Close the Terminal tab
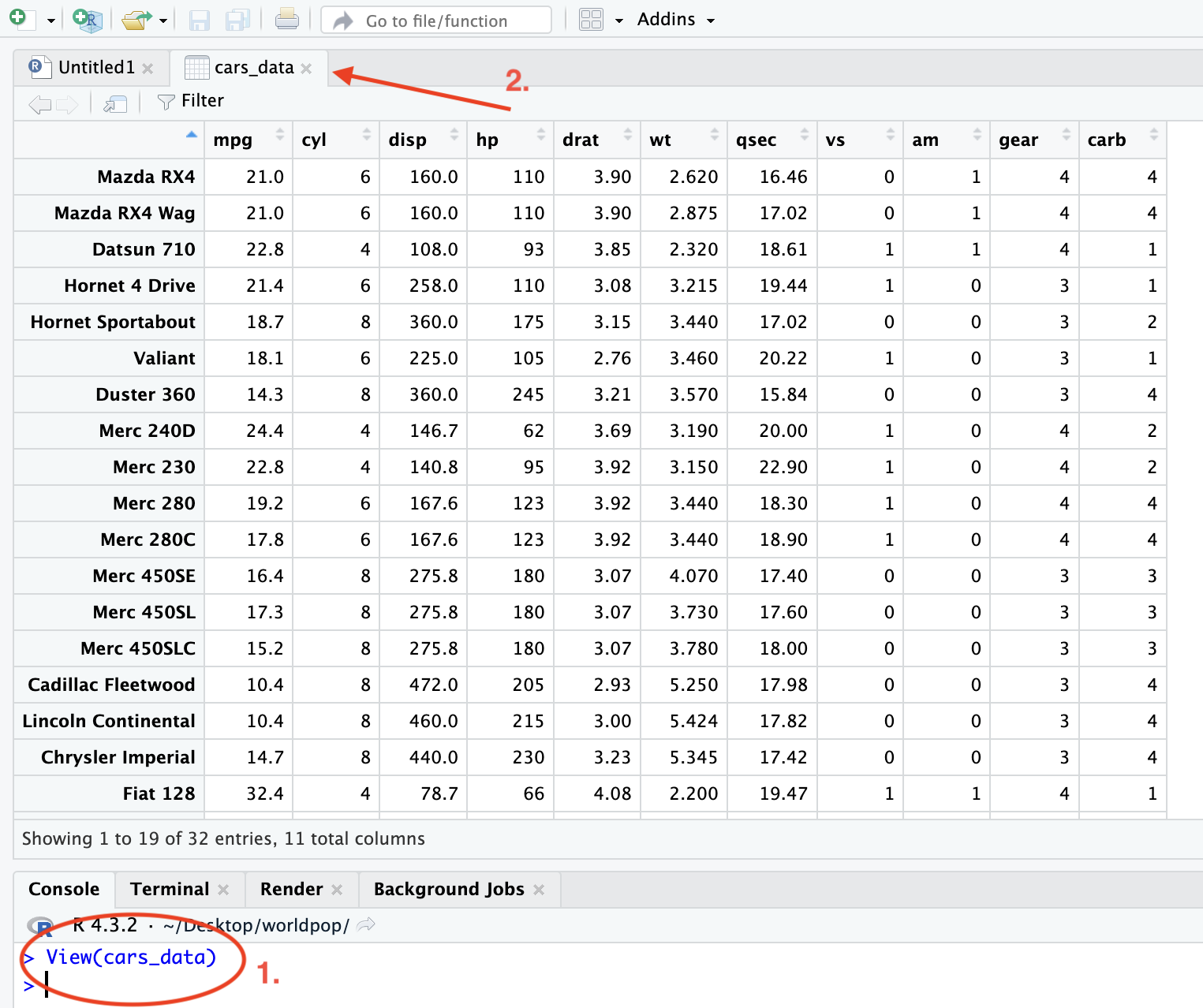 point(223,890)
